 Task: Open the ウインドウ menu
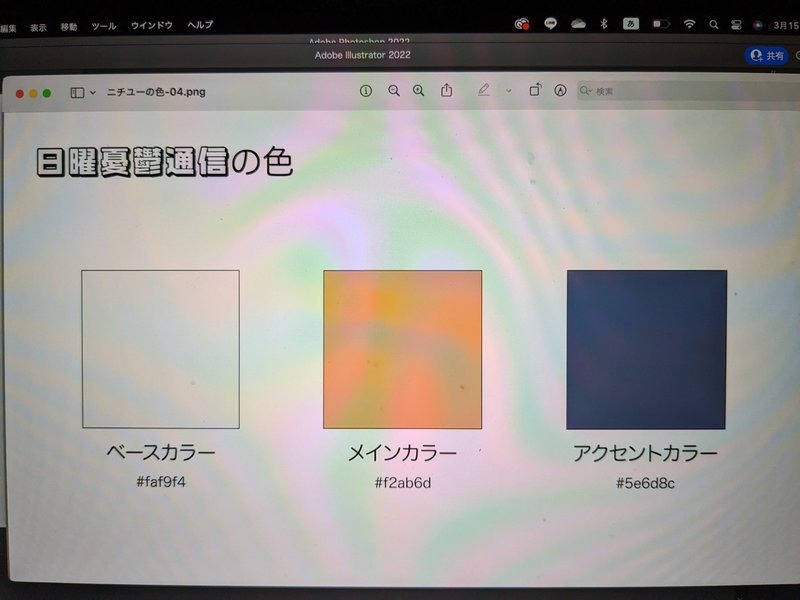(x=152, y=25)
